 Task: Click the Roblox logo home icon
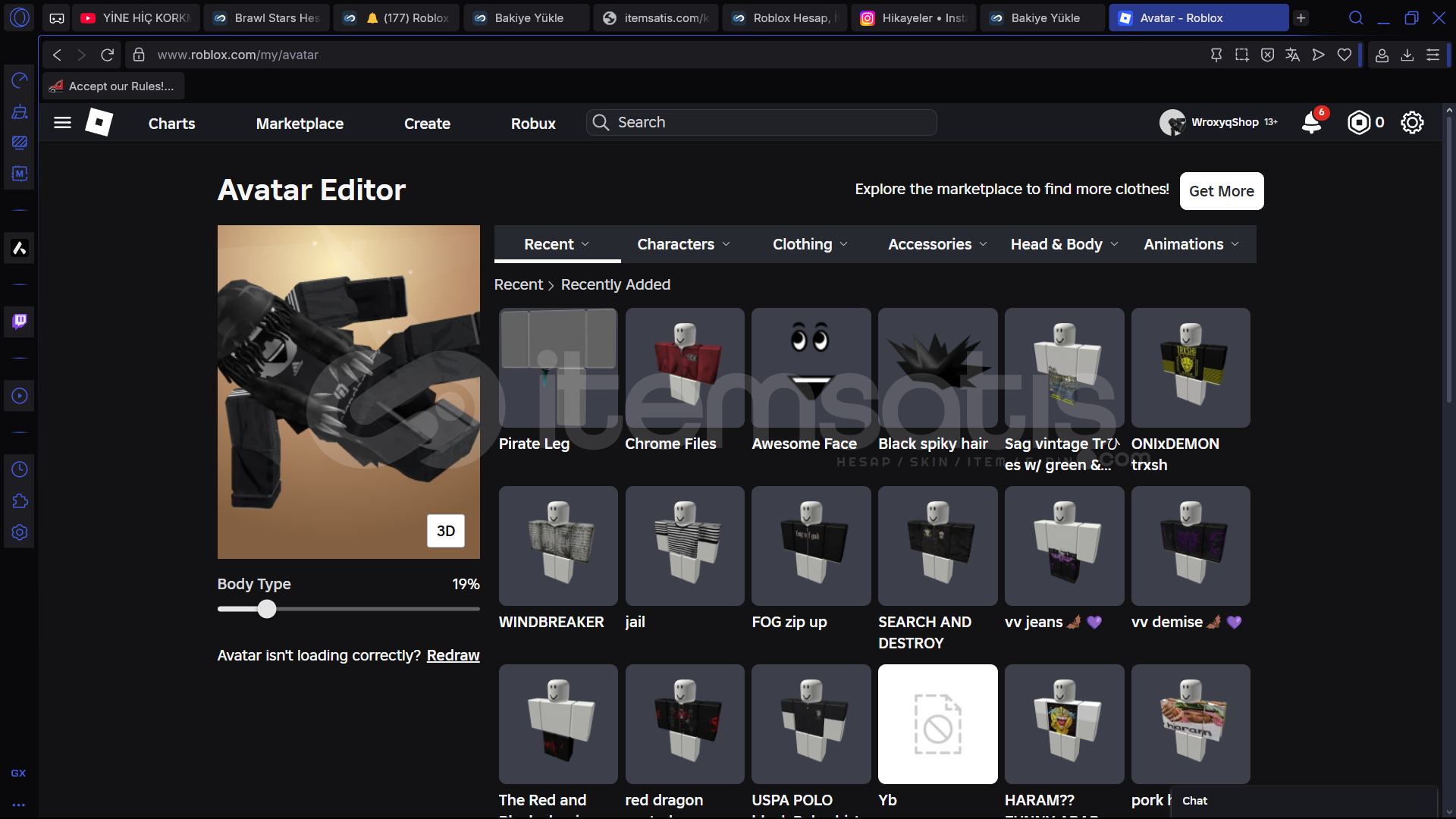pyautogui.click(x=99, y=122)
